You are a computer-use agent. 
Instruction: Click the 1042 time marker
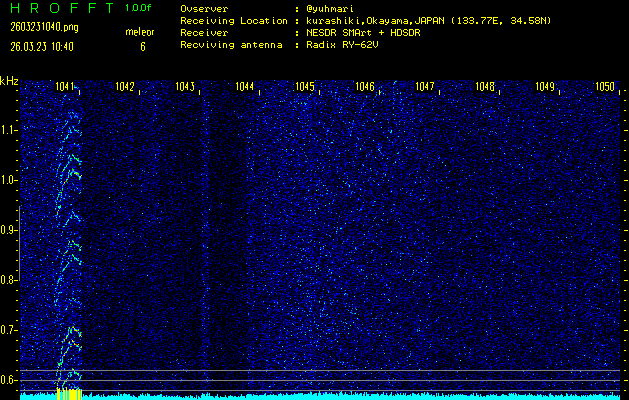124,86
